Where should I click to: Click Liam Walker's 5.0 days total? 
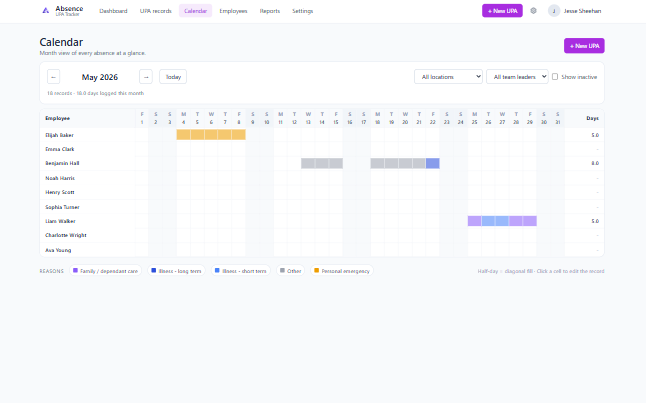(595, 221)
